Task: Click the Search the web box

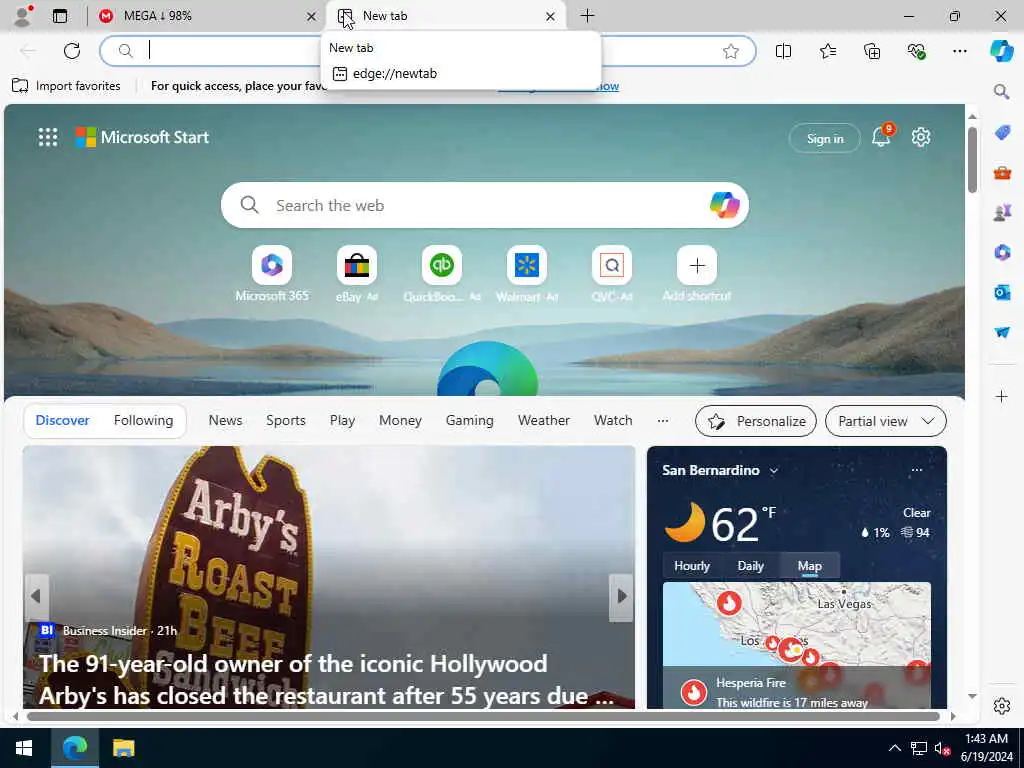Action: click(x=485, y=205)
